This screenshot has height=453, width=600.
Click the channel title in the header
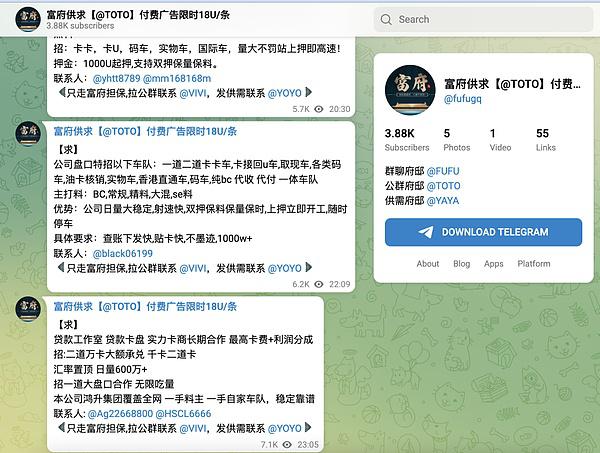point(138,15)
